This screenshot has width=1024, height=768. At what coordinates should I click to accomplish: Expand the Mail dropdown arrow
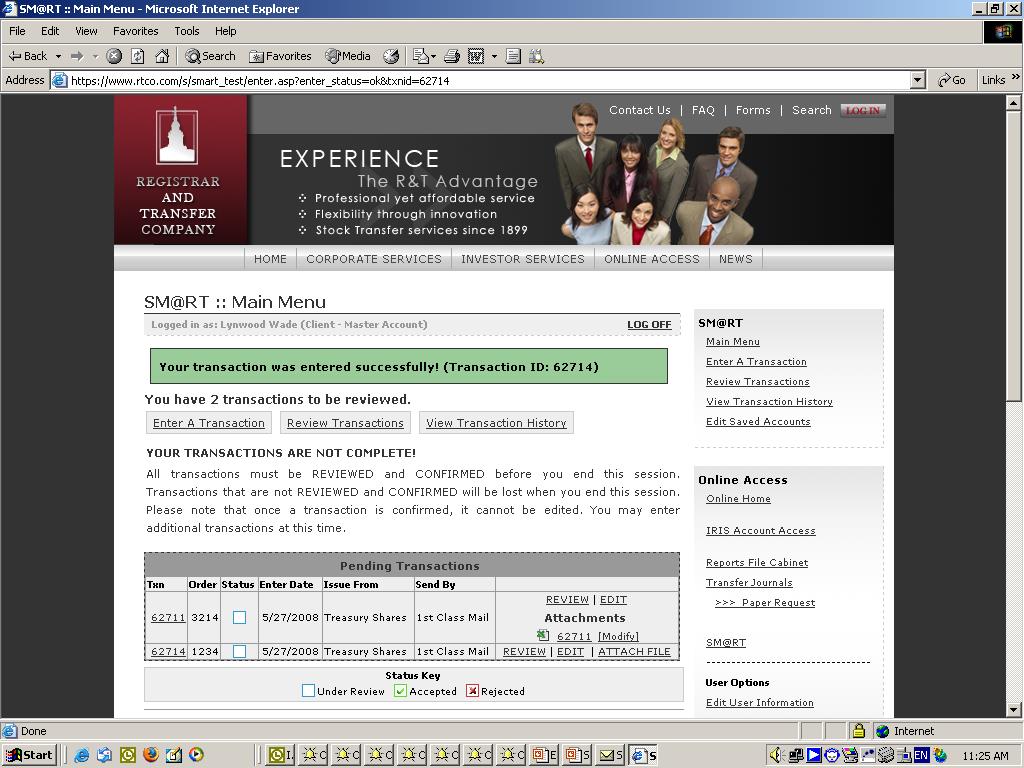coord(434,57)
